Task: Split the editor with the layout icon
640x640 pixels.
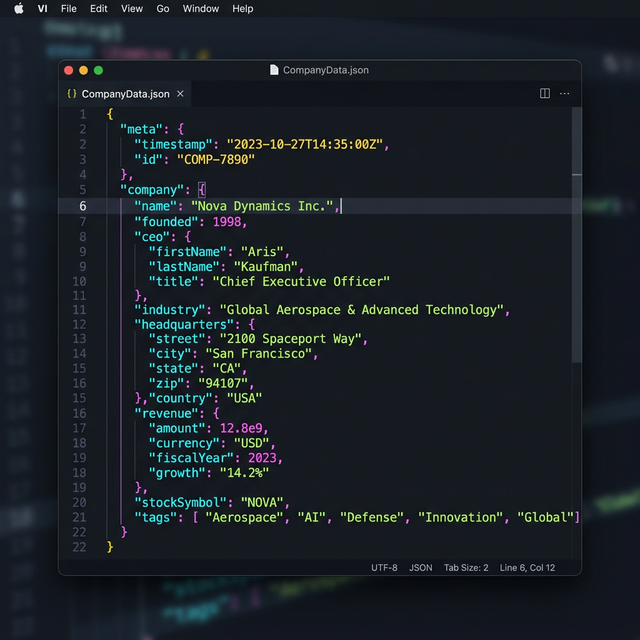Action: pyautogui.click(x=544, y=93)
